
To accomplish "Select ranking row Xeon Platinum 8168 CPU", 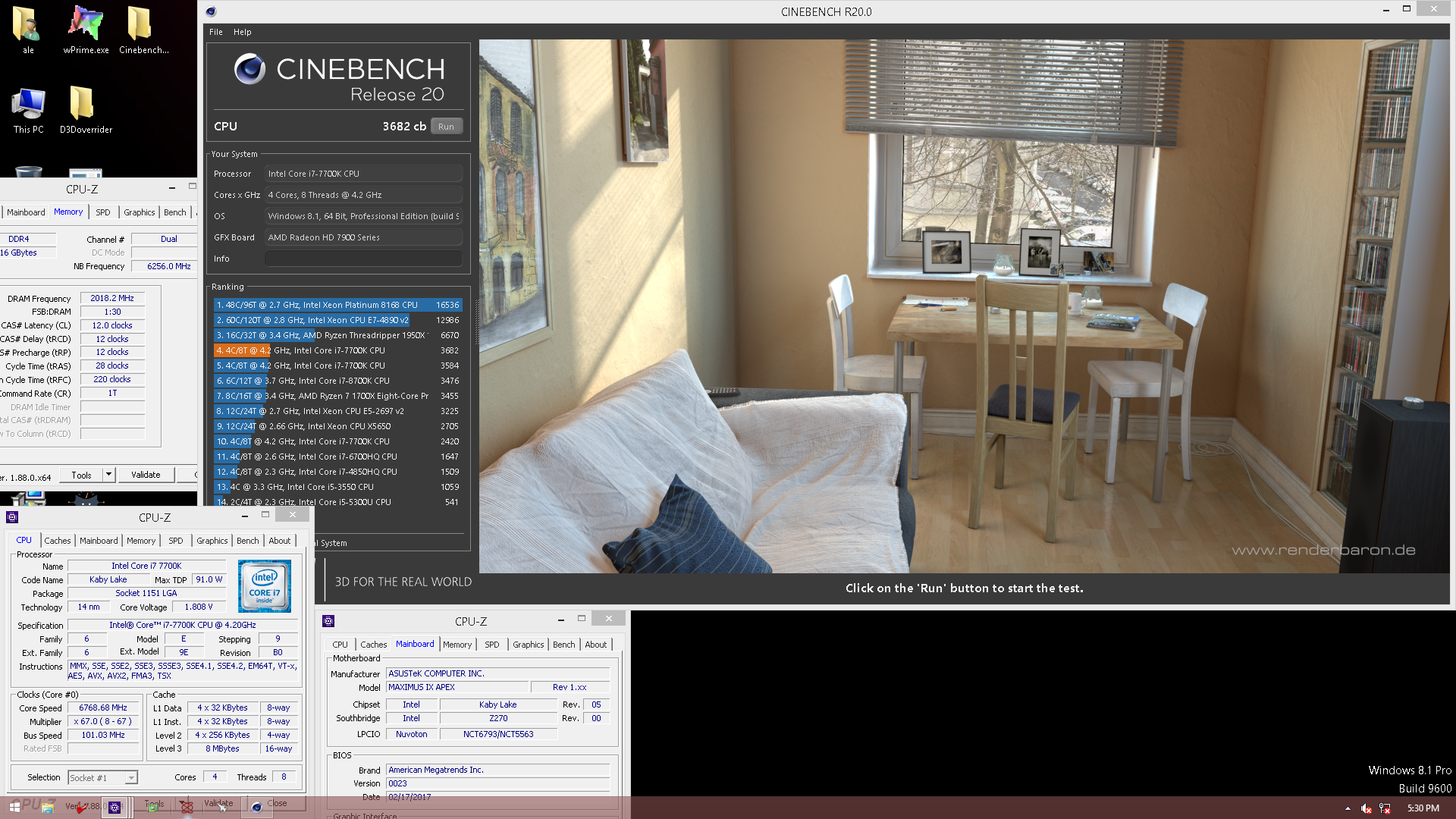I will [x=337, y=305].
